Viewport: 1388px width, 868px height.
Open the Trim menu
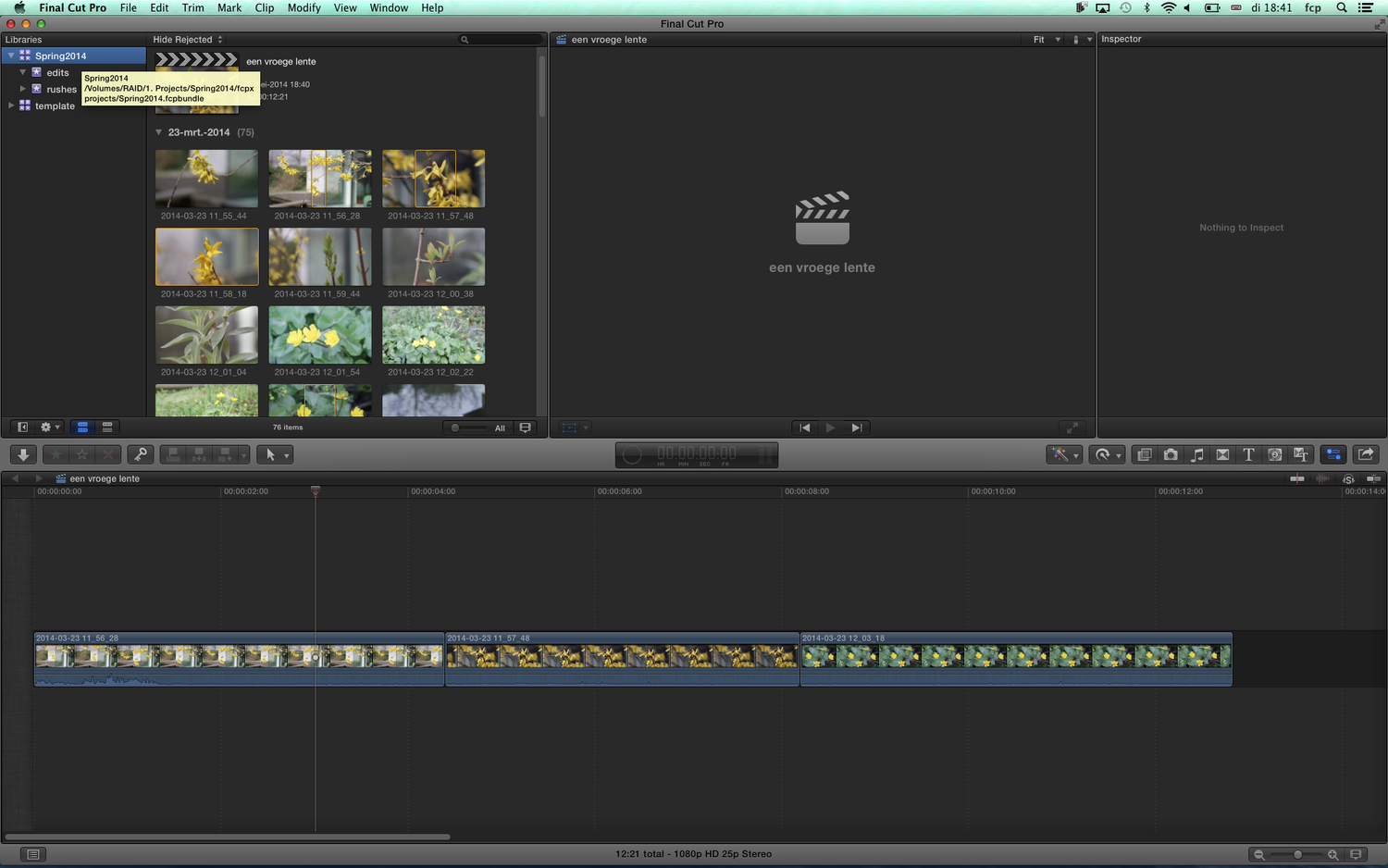[192, 7]
